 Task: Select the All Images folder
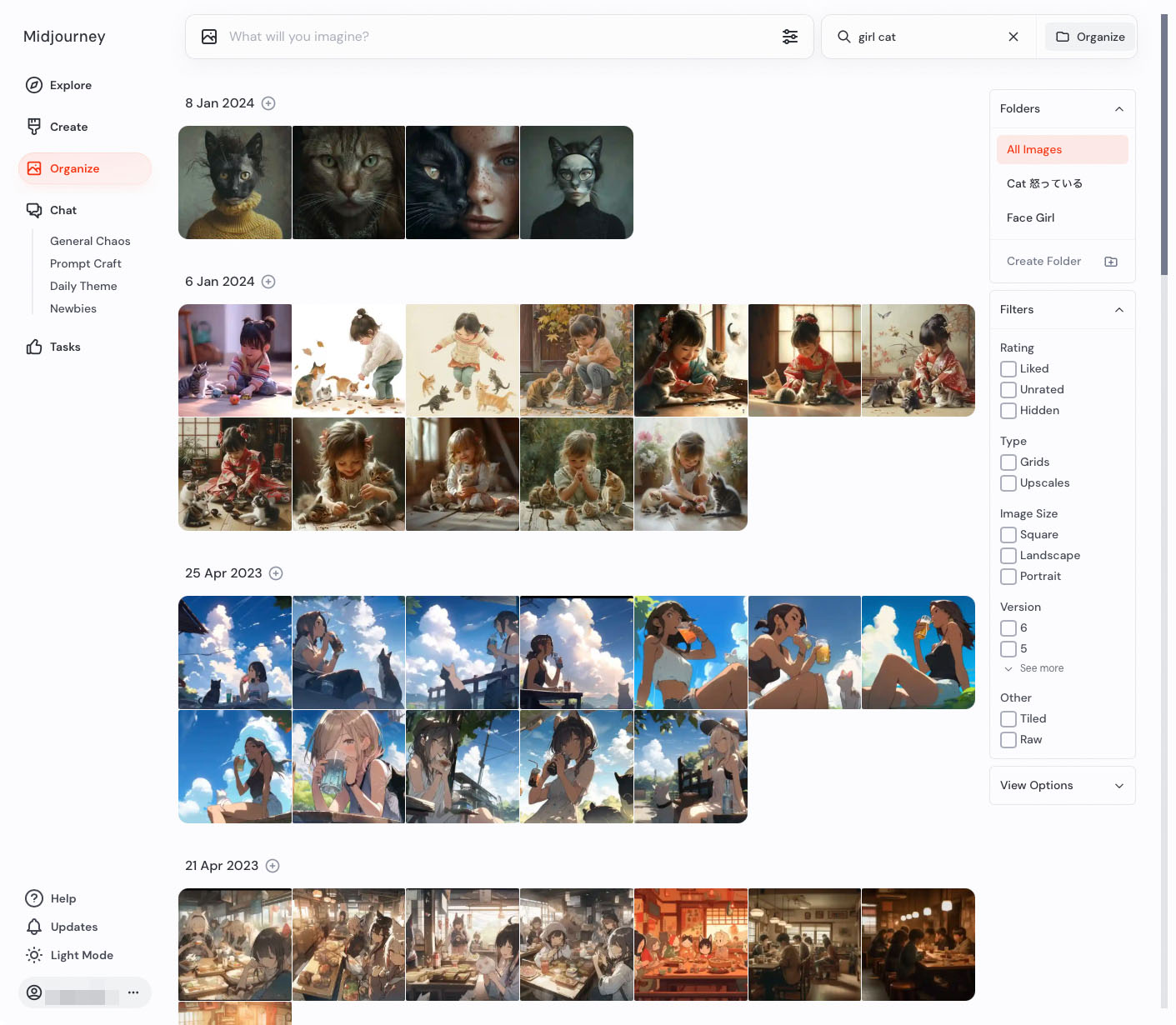[x=1063, y=149]
